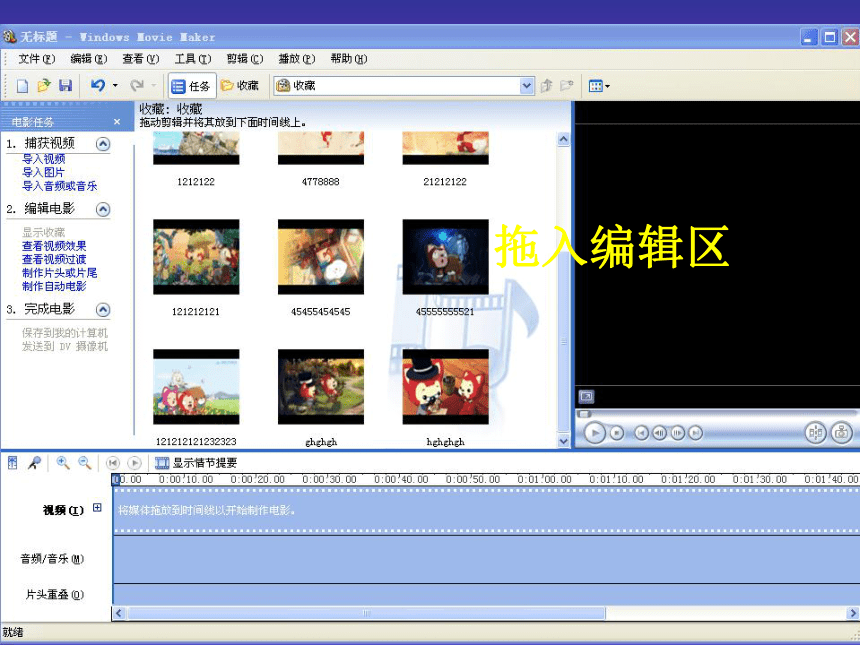Click the Full Screen preview icon

pyautogui.click(x=586, y=396)
